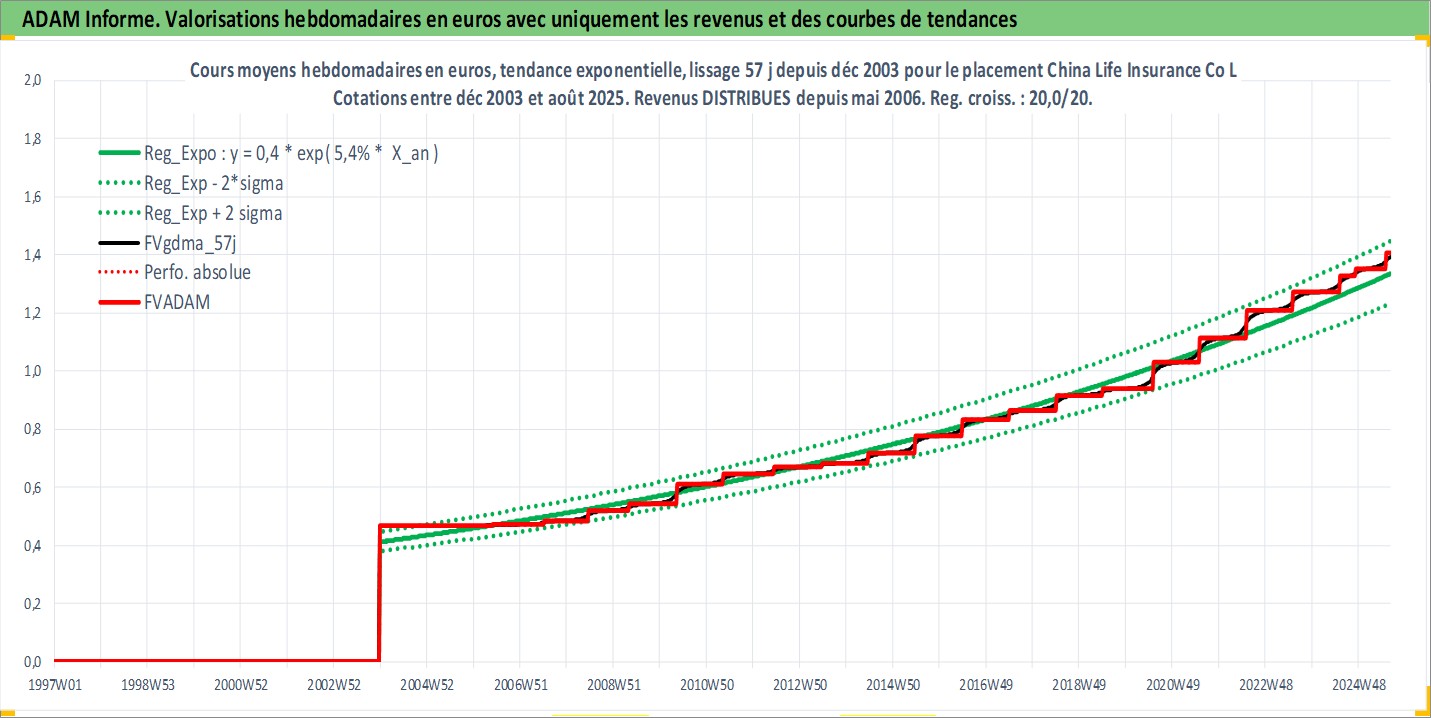This screenshot has width=1431, height=718.
Task: Click legend entry 'FVgdma_57j'
Action: click(188, 243)
